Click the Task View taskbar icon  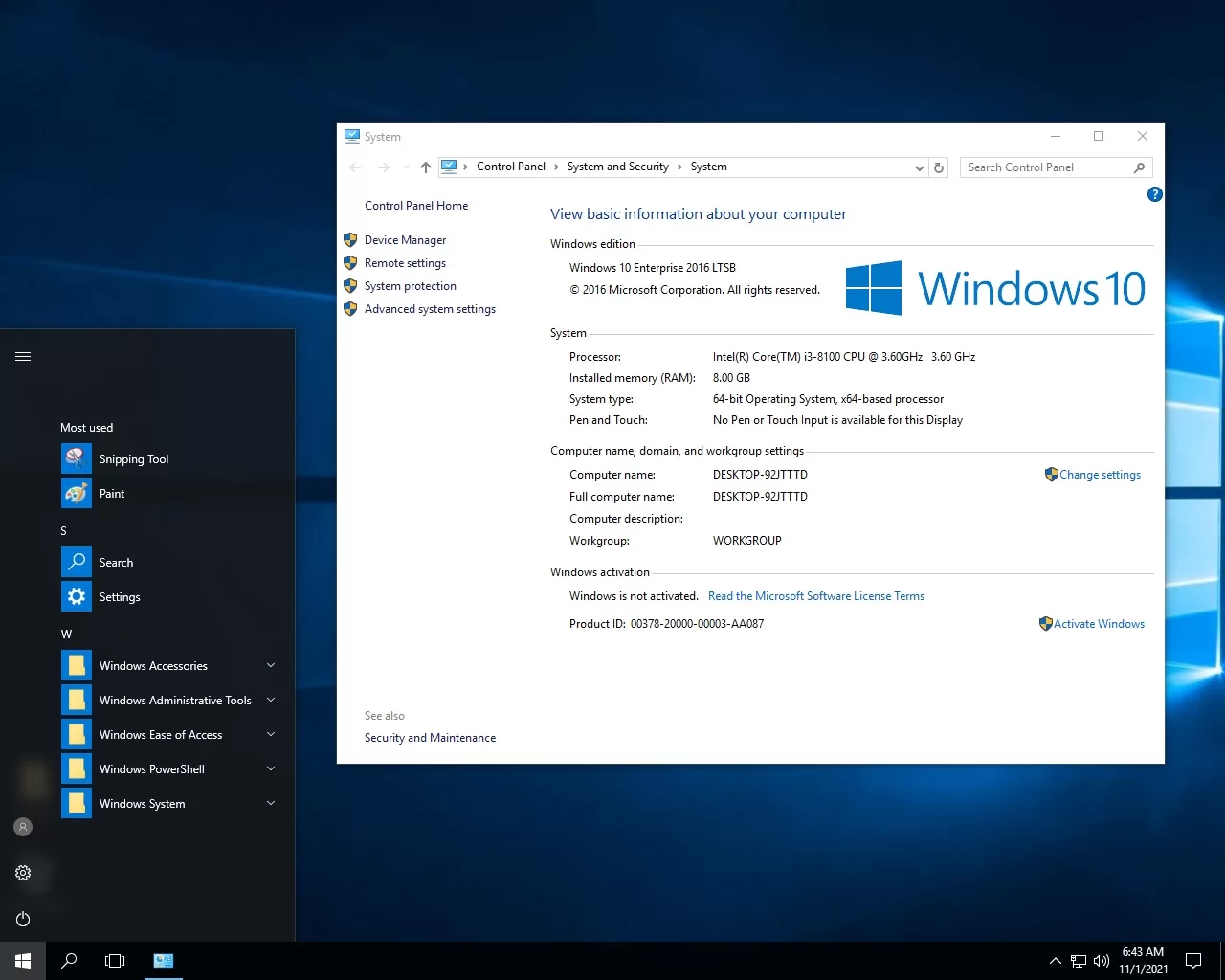pos(115,961)
